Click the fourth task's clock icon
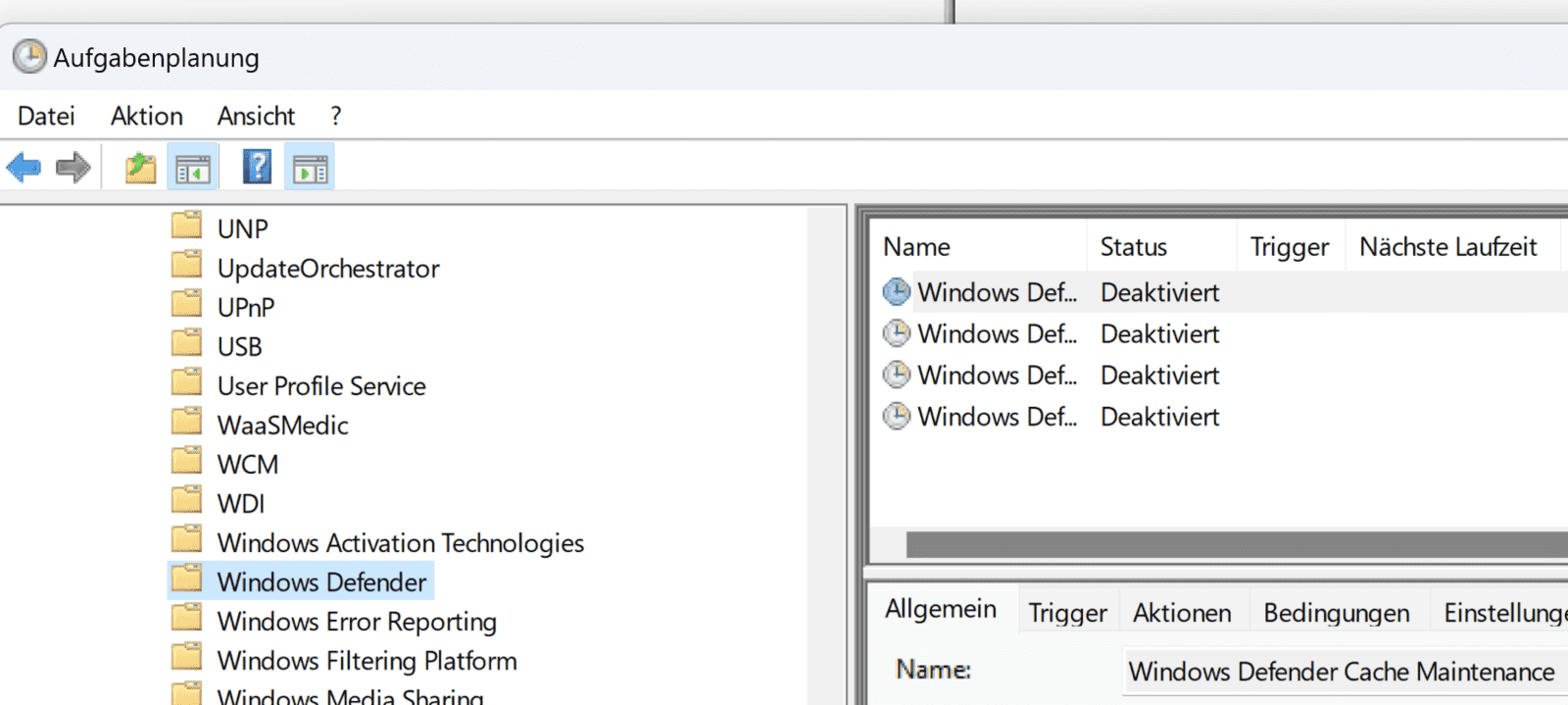Viewport: 1568px width, 705px height. 896,416
